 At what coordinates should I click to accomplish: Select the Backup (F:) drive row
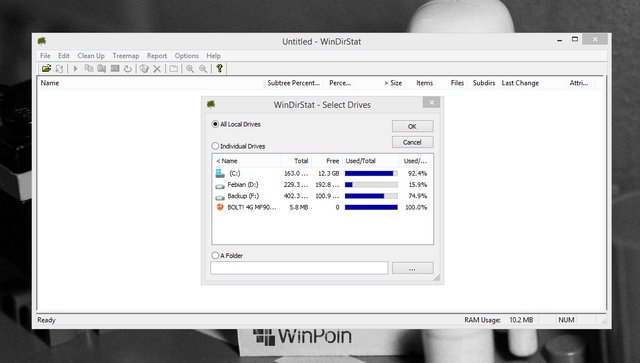[321, 196]
